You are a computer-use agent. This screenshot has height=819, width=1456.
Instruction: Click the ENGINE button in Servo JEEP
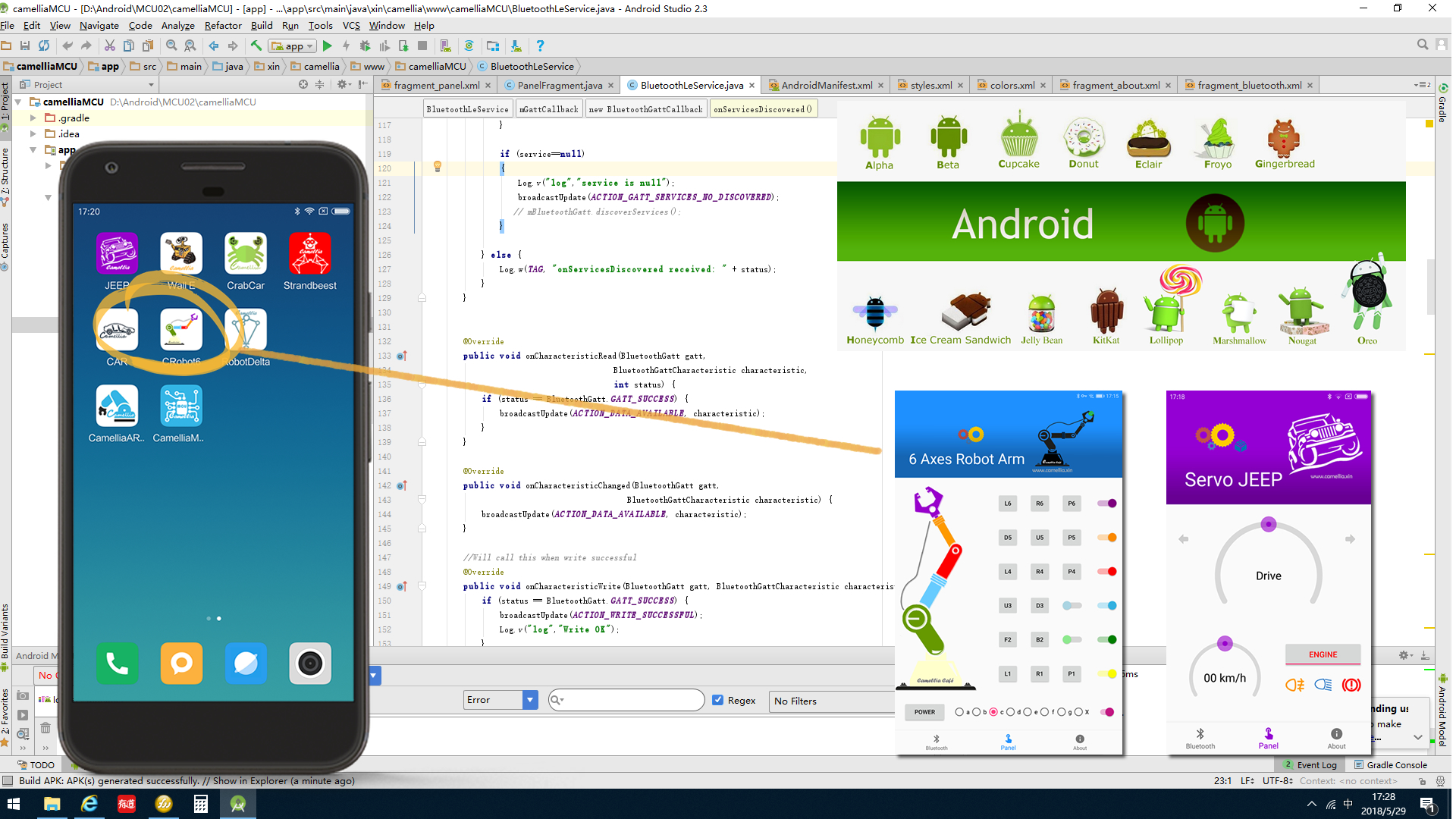point(1323,654)
